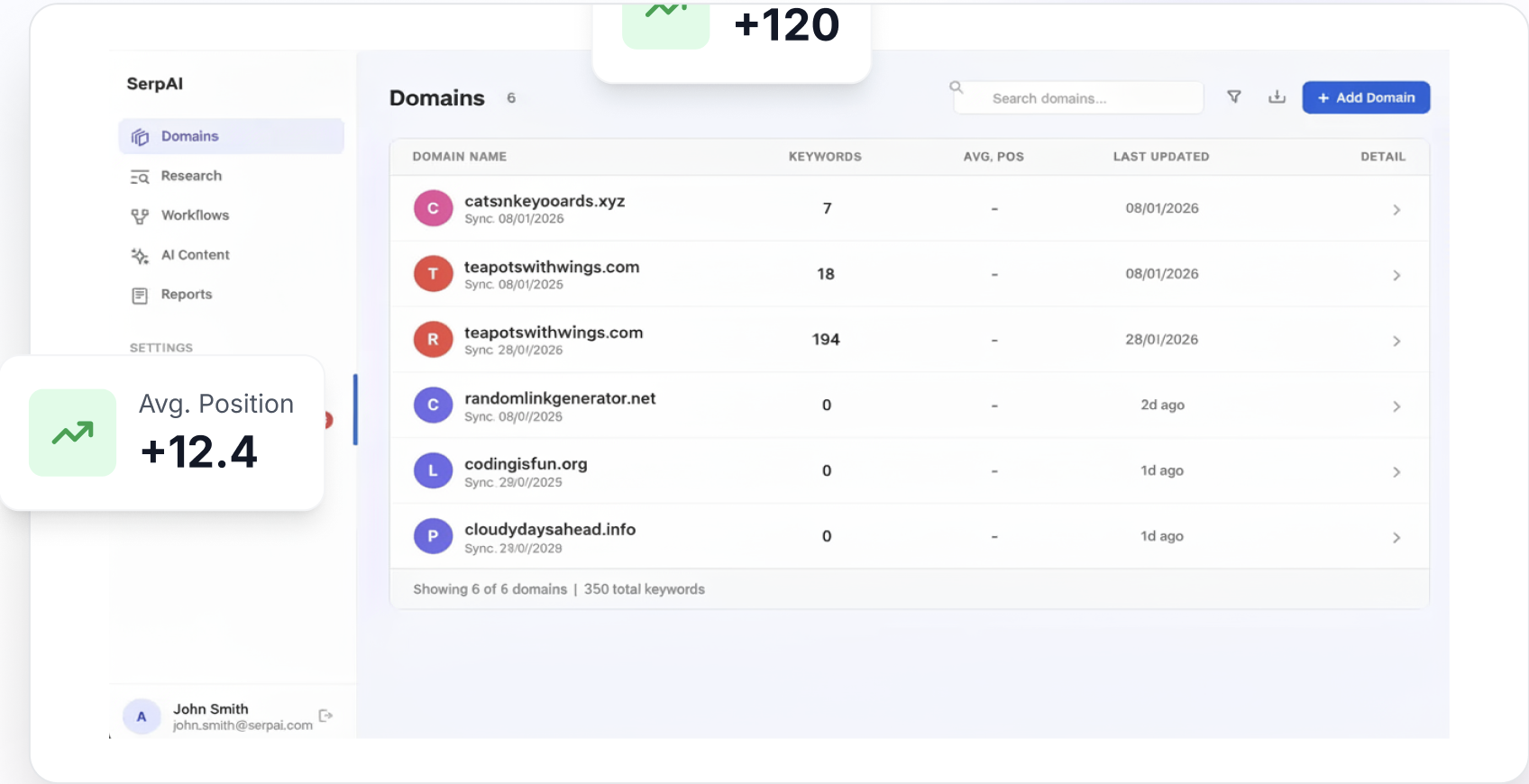Focus the Search domains field
The height and width of the screenshot is (784, 1529).
coord(1078,98)
